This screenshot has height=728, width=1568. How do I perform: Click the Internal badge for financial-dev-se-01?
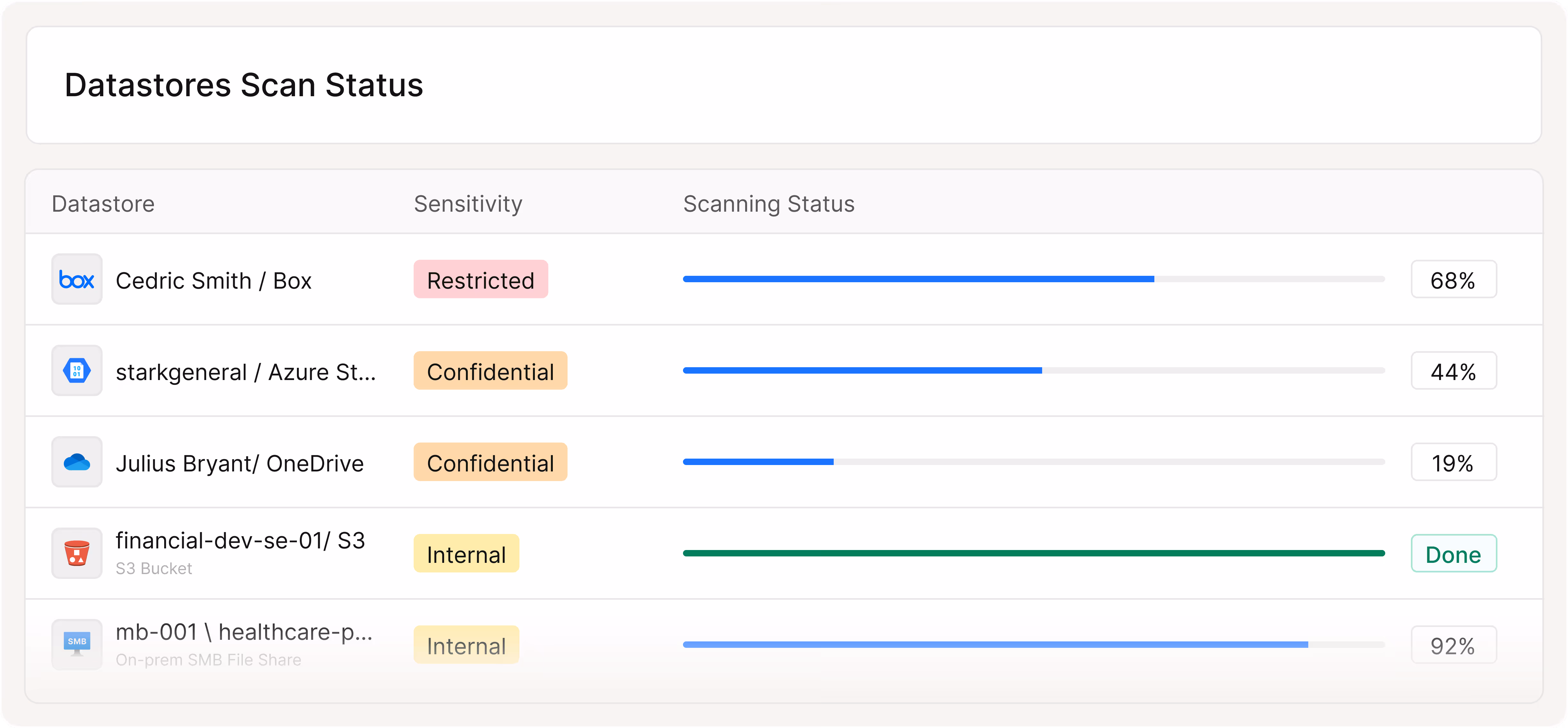point(466,553)
